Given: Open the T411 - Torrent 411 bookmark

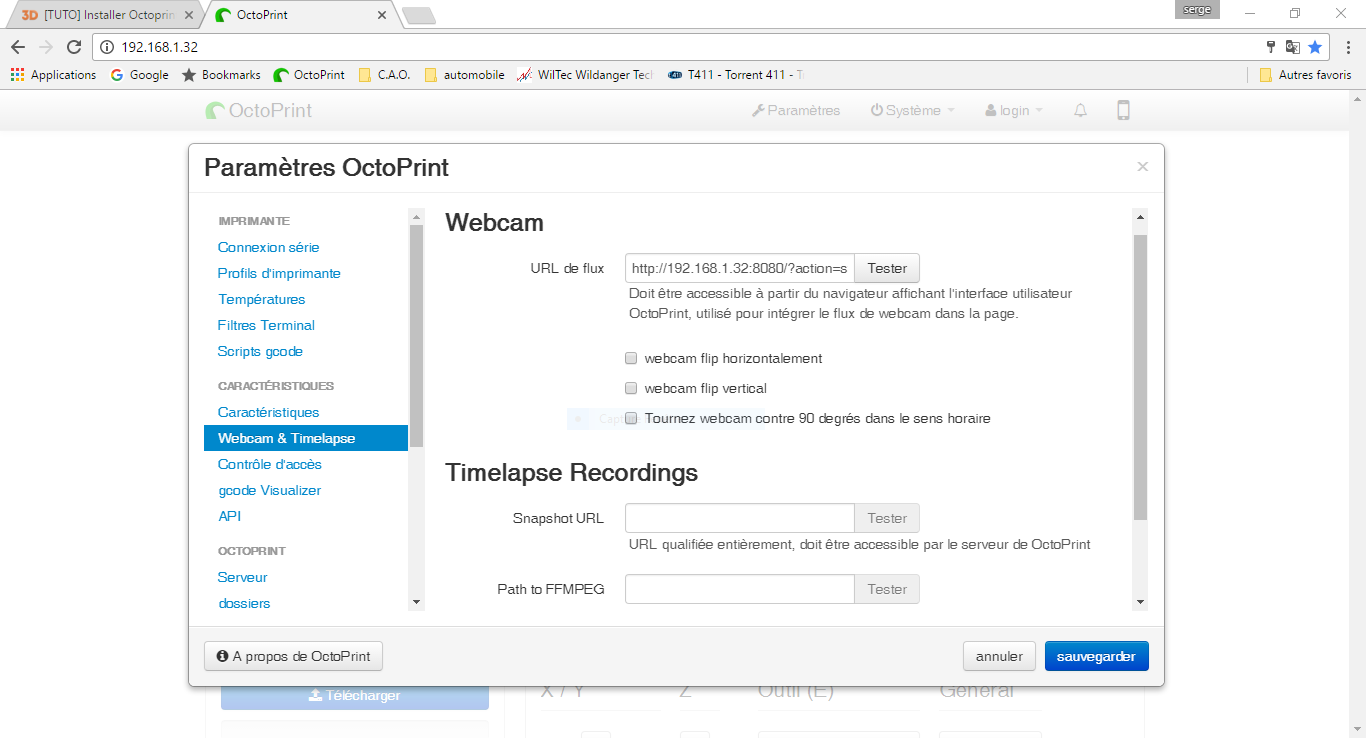Looking at the screenshot, I should point(736,75).
